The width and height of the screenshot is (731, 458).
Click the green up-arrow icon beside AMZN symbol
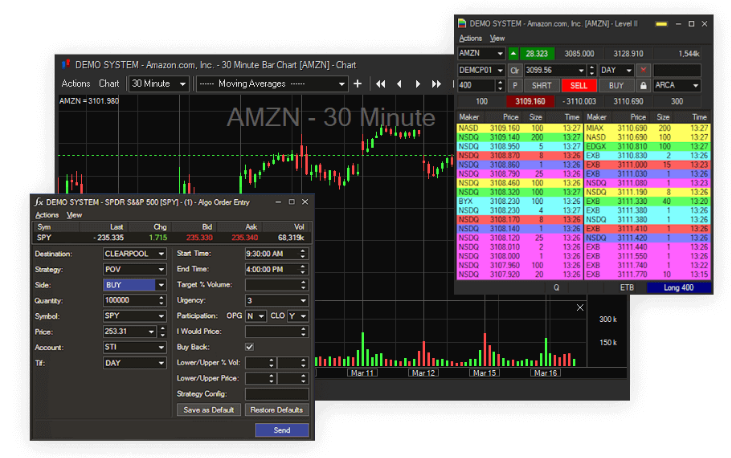pos(514,53)
